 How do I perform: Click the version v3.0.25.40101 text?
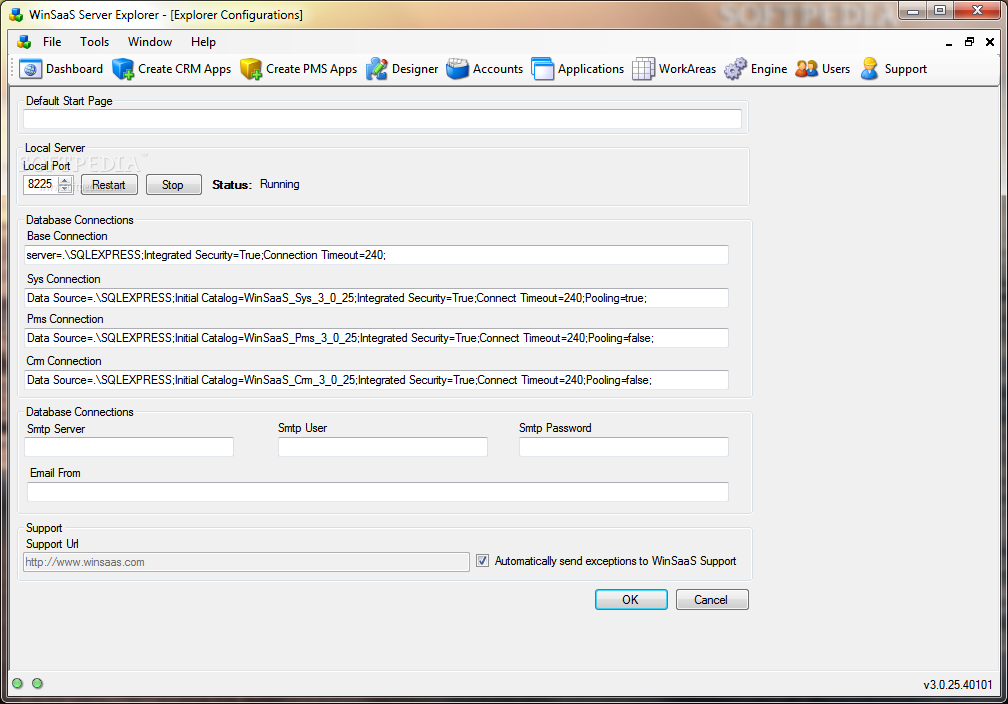[958, 685]
